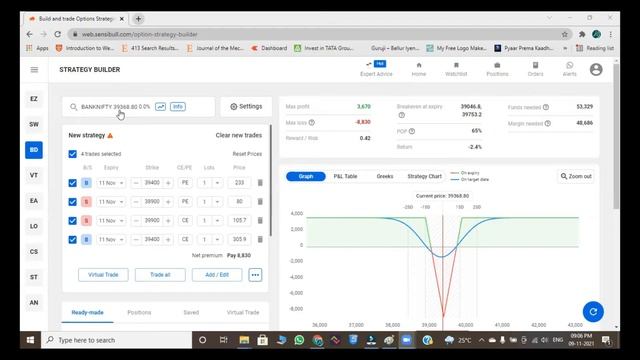
Task: Open the Orders icon
Action: tap(535, 65)
